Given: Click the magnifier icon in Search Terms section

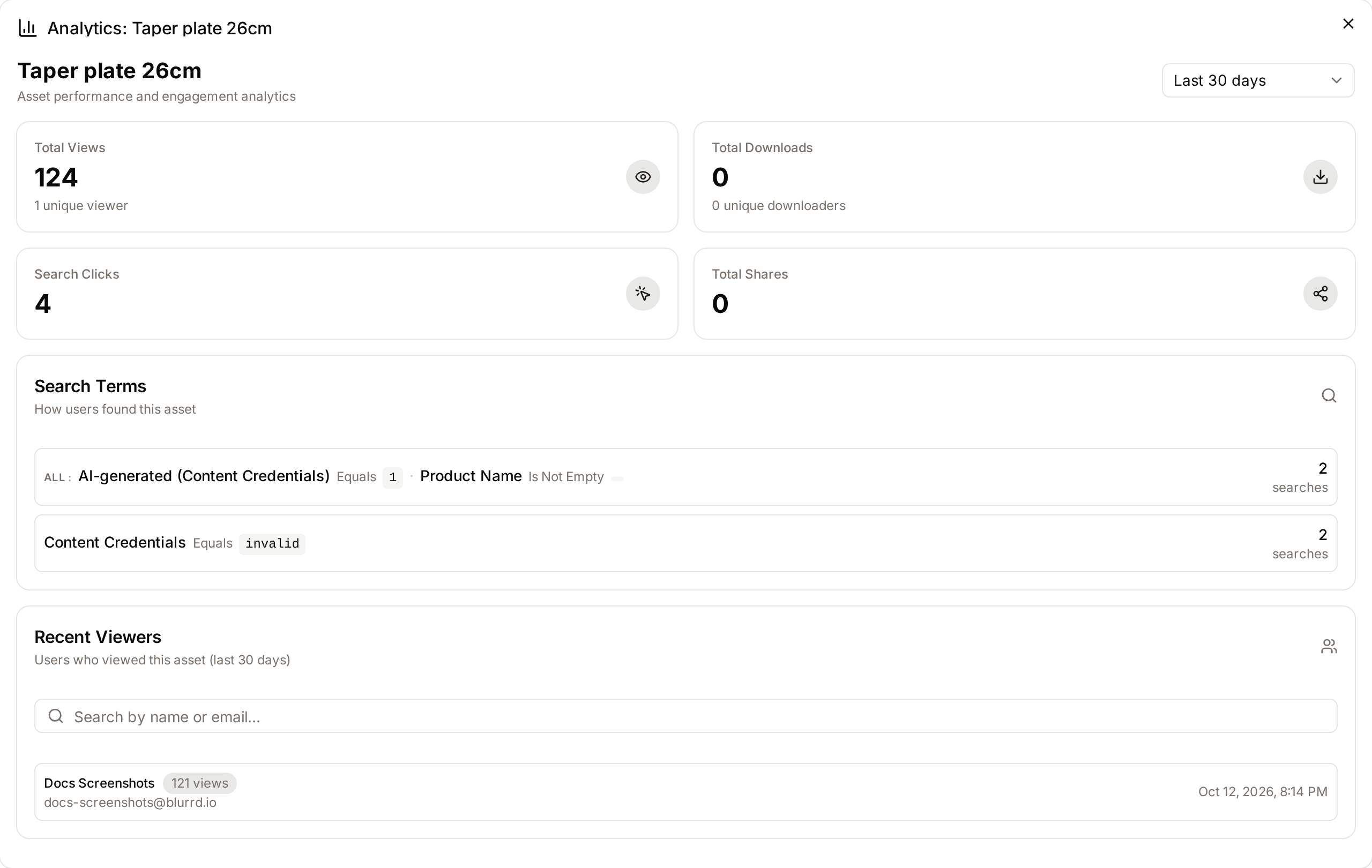Looking at the screenshot, I should tap(1328, 396).
